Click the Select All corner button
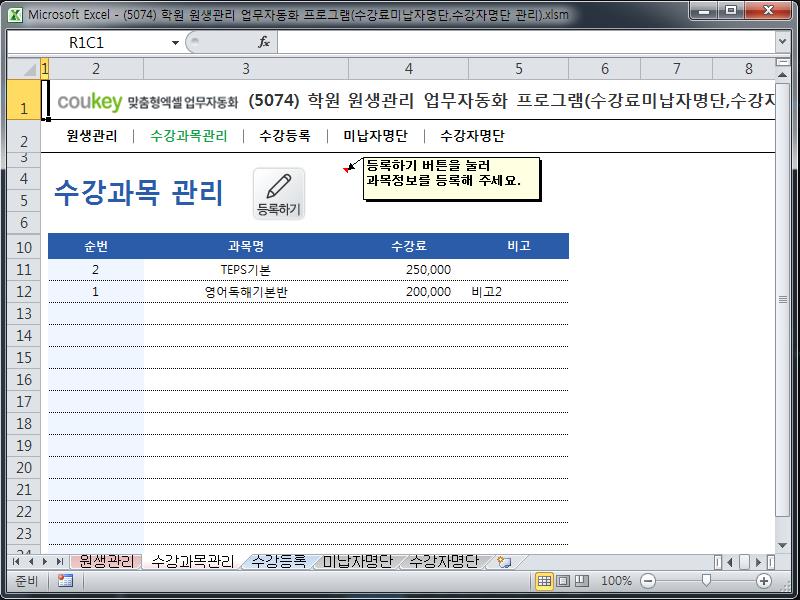This screenshot has height=600, width=800. coord(24,68)
